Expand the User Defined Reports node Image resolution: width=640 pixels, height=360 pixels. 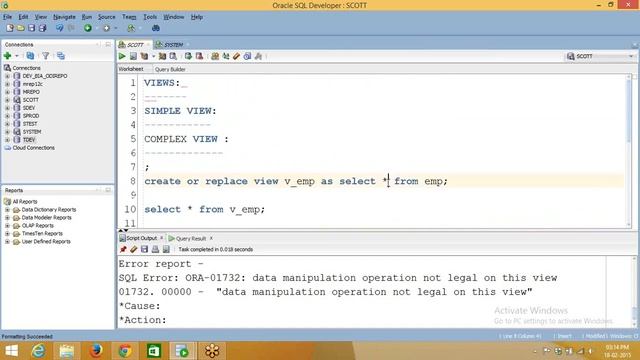point(7,242)
